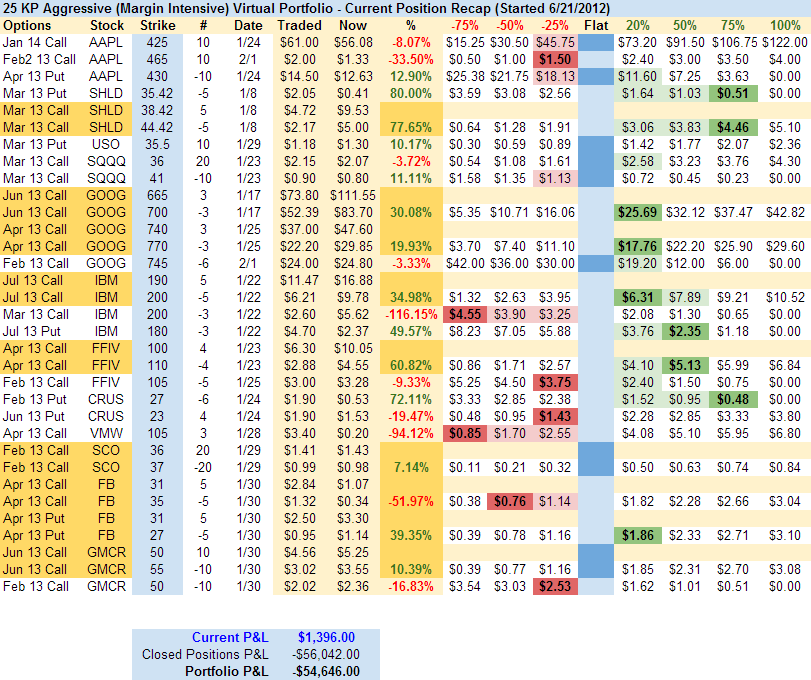811x680 pixels.
Task: Click the Closed Positions P&L label
Action: coord(211,654)
